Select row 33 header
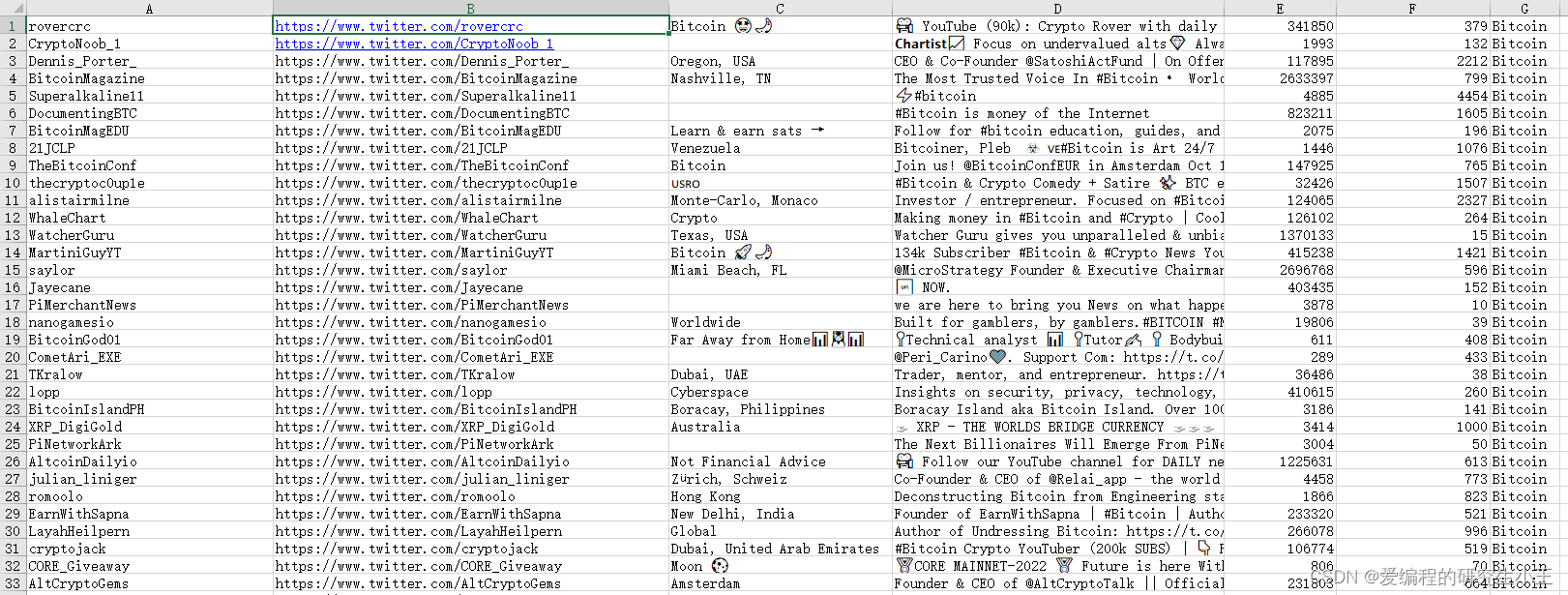 tap(13, 583)
